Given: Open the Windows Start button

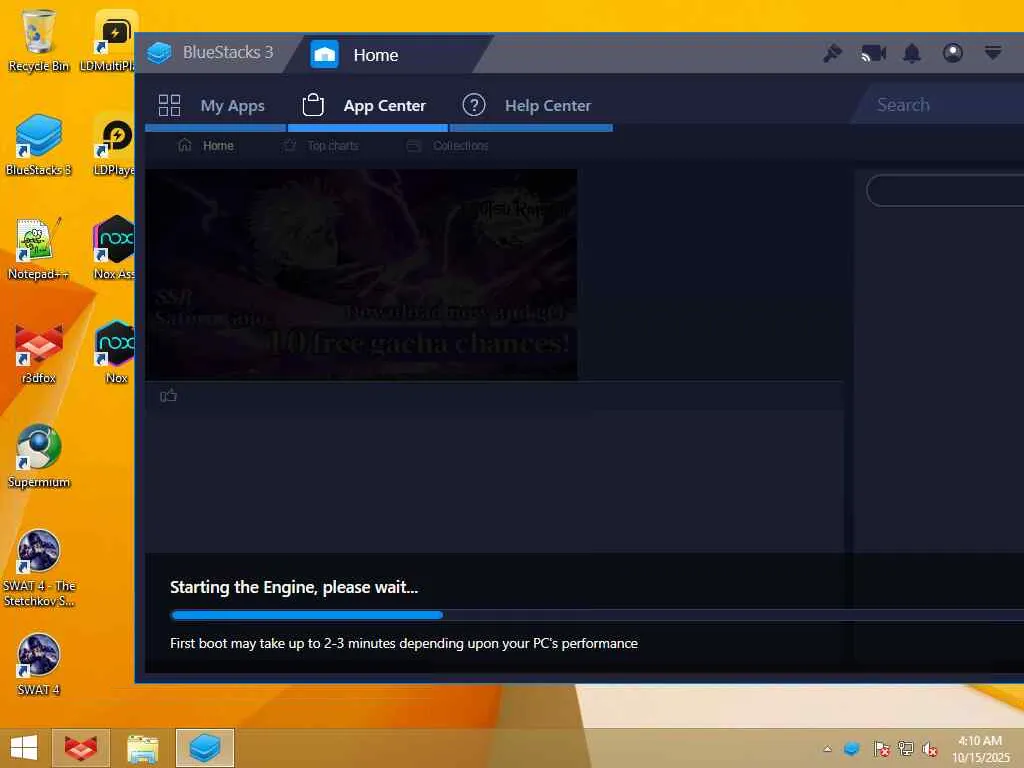Looking at the screenshot, I should click(x=24, y=748).
